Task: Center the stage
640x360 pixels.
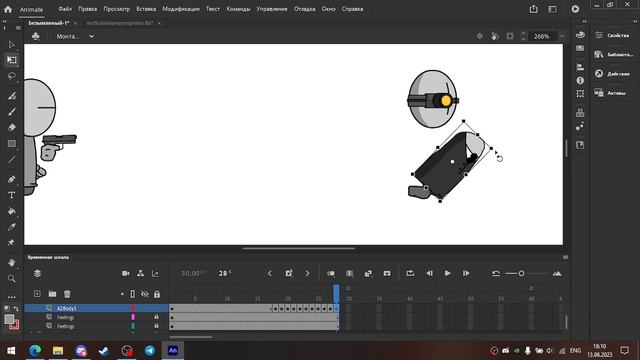Action: tap(480, 36)
